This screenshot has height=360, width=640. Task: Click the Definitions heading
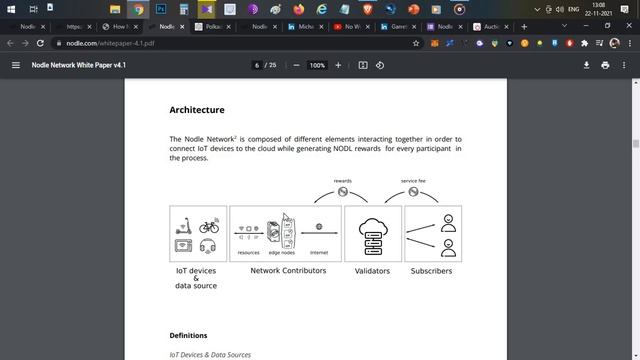click(188, 335)
